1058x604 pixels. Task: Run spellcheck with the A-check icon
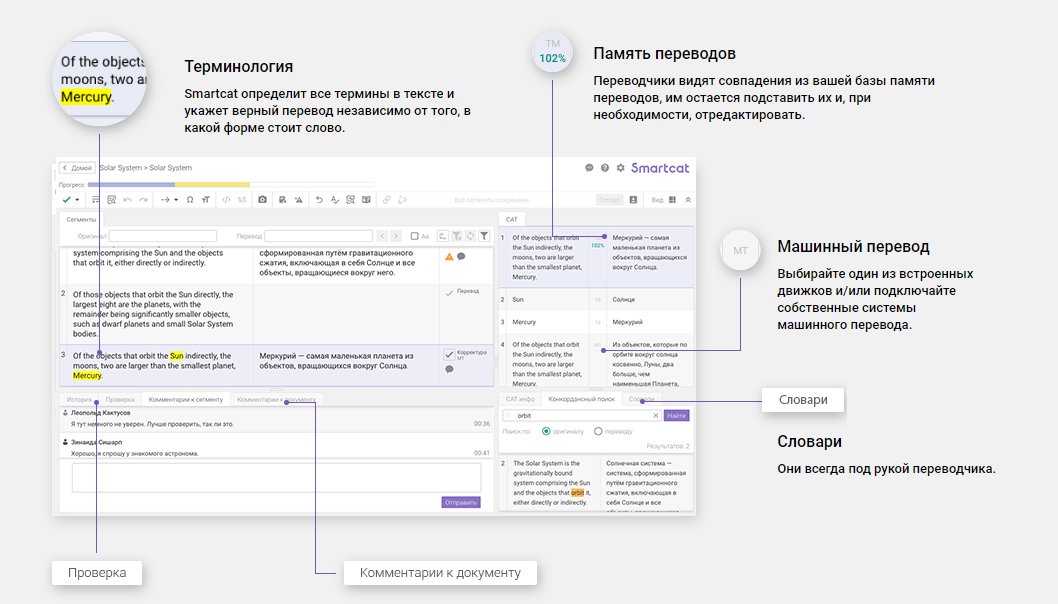333,199
